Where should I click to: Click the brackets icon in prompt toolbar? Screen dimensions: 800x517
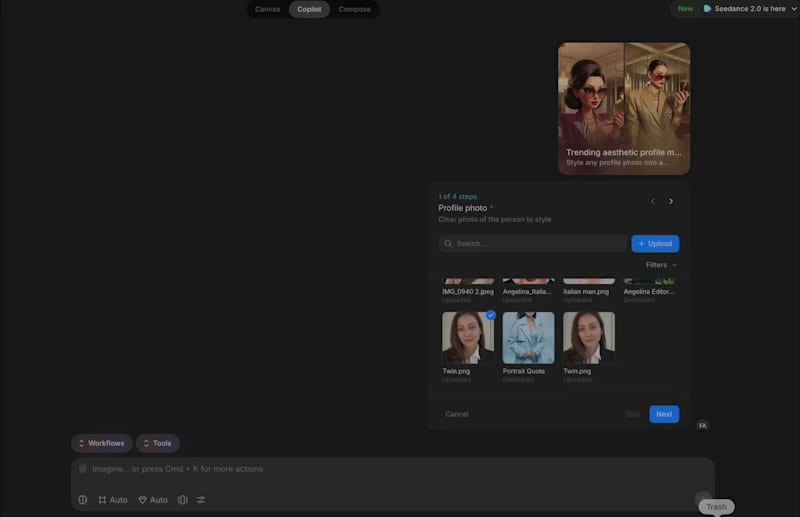[183, 500]
